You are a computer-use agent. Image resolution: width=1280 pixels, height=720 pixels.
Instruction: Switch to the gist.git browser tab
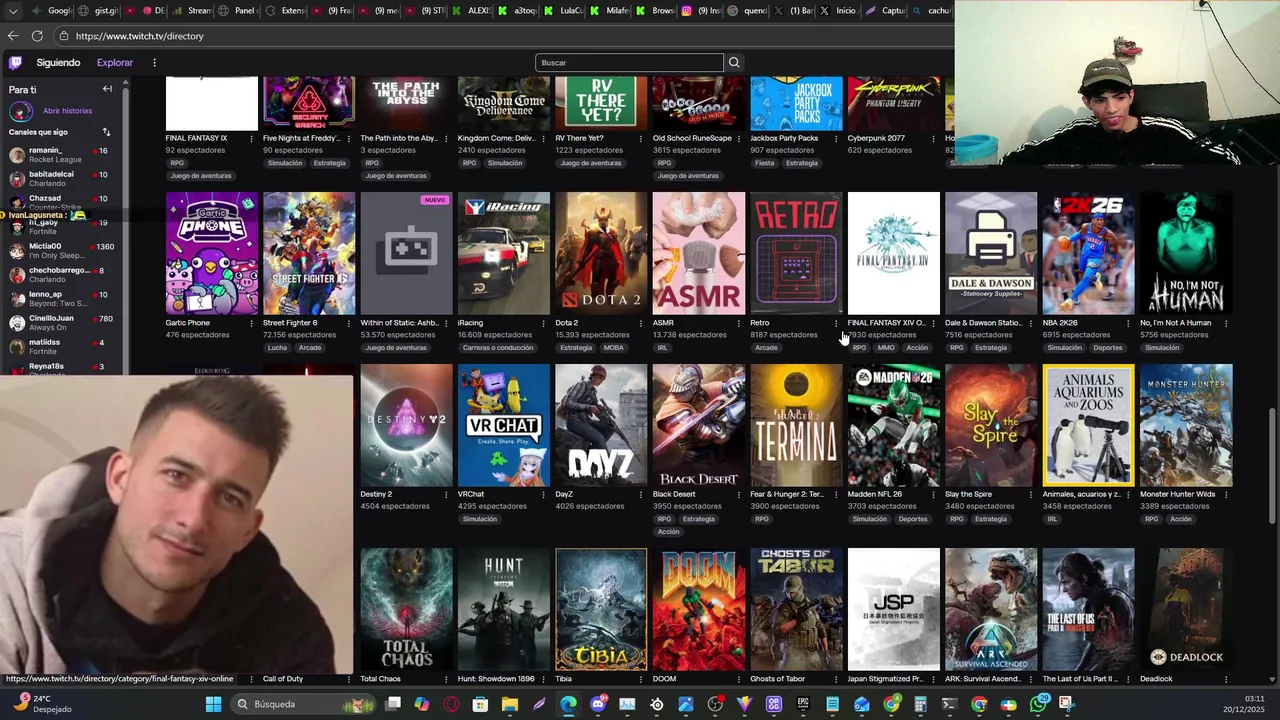[x=100, y=11]
